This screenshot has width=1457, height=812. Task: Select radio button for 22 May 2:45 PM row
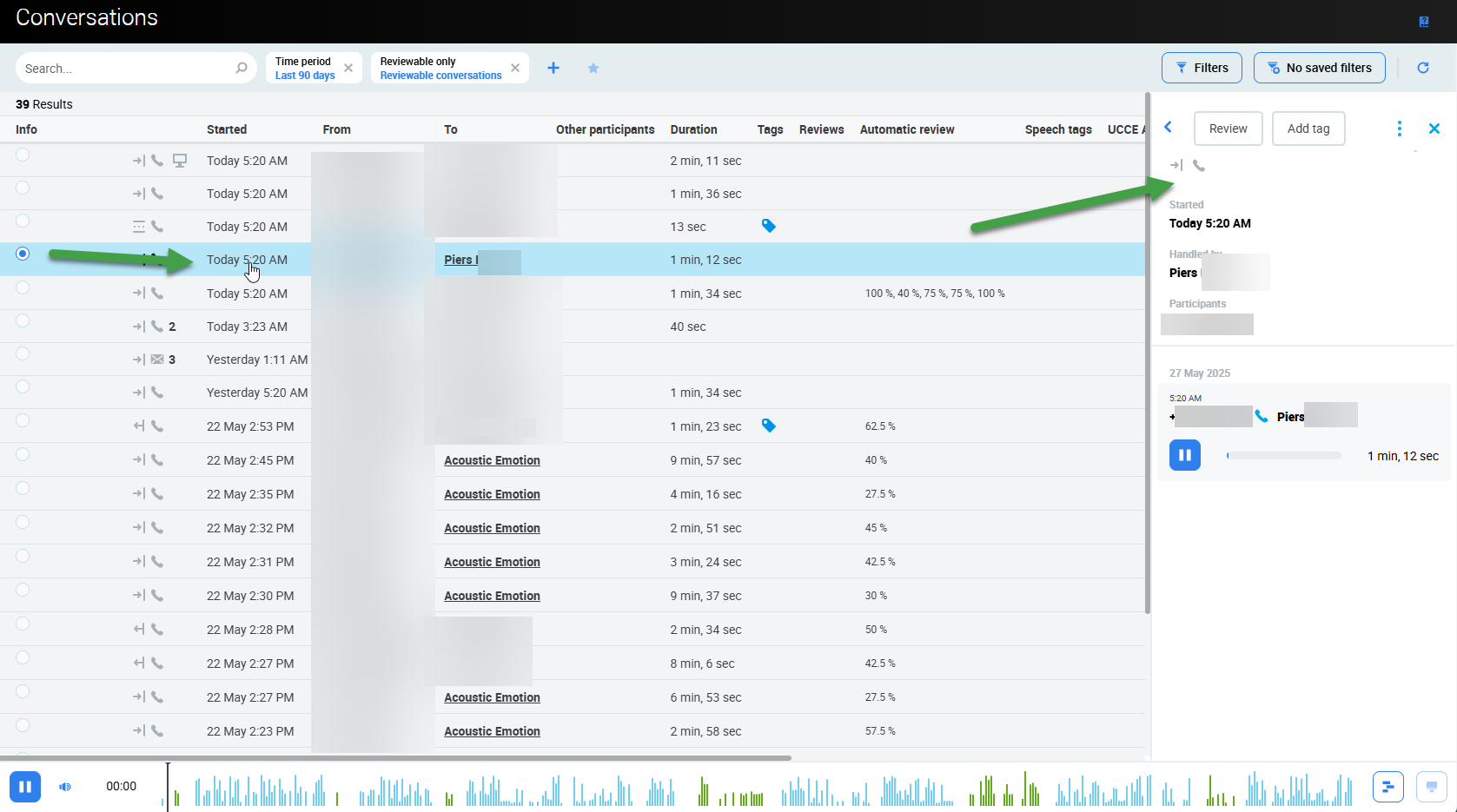pos(23,454)
